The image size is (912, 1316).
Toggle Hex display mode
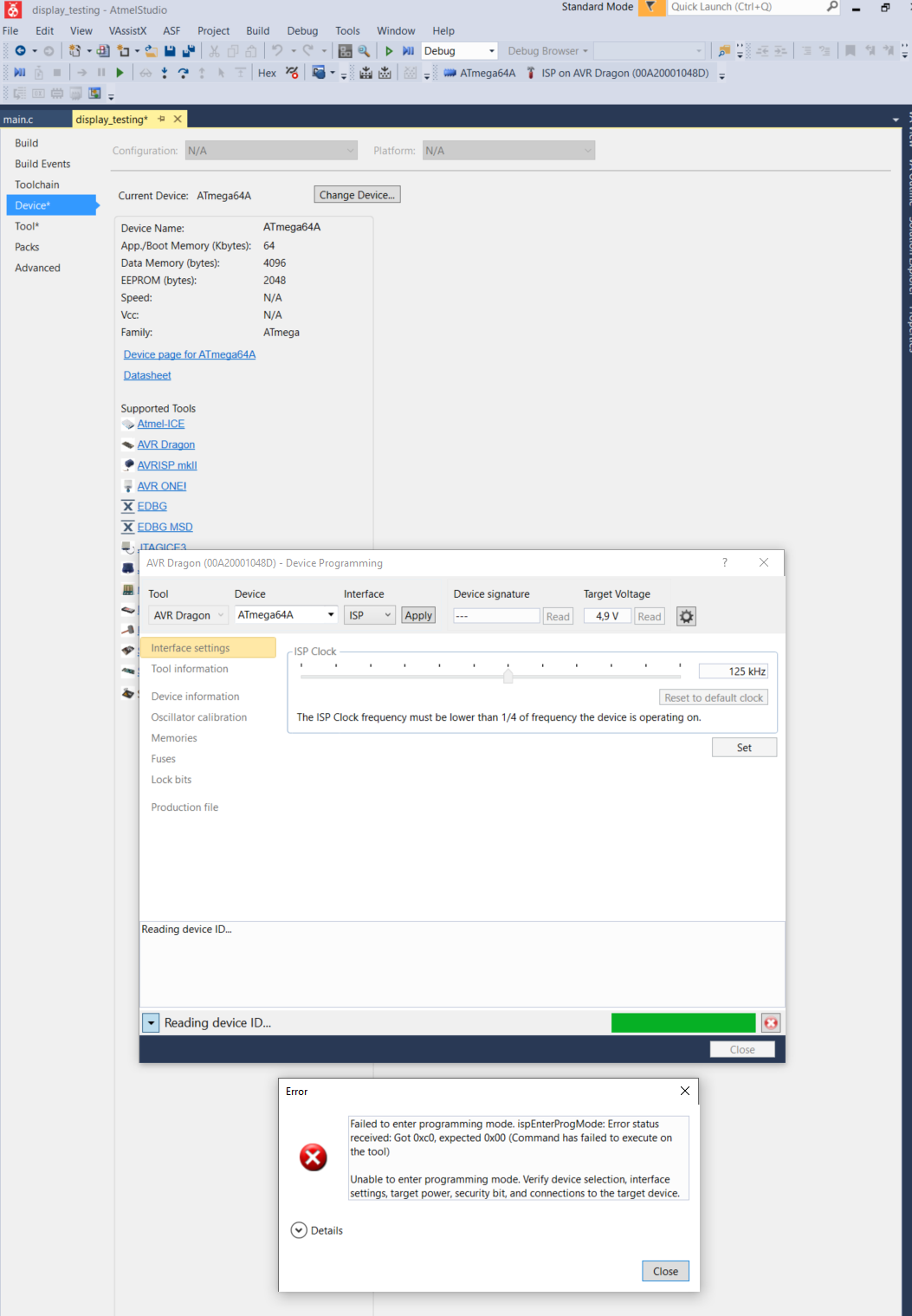[x=267, y=73]
